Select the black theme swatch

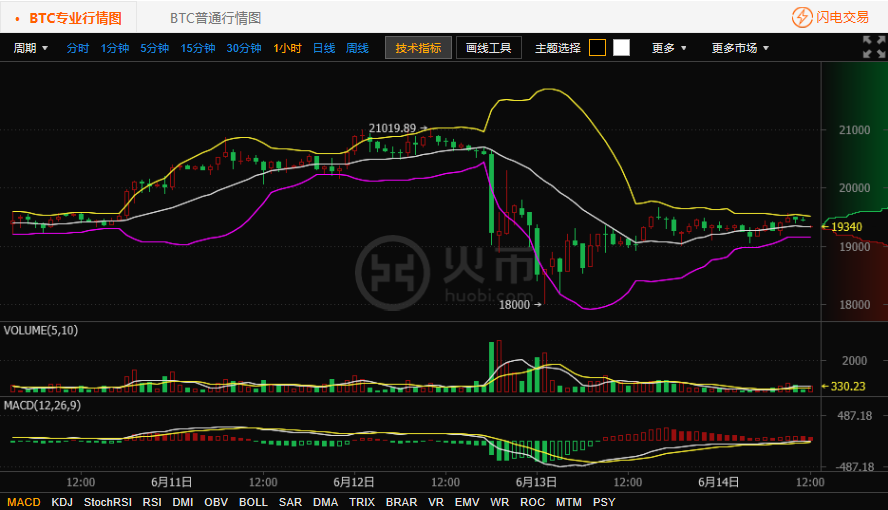[x=597, y=48]
